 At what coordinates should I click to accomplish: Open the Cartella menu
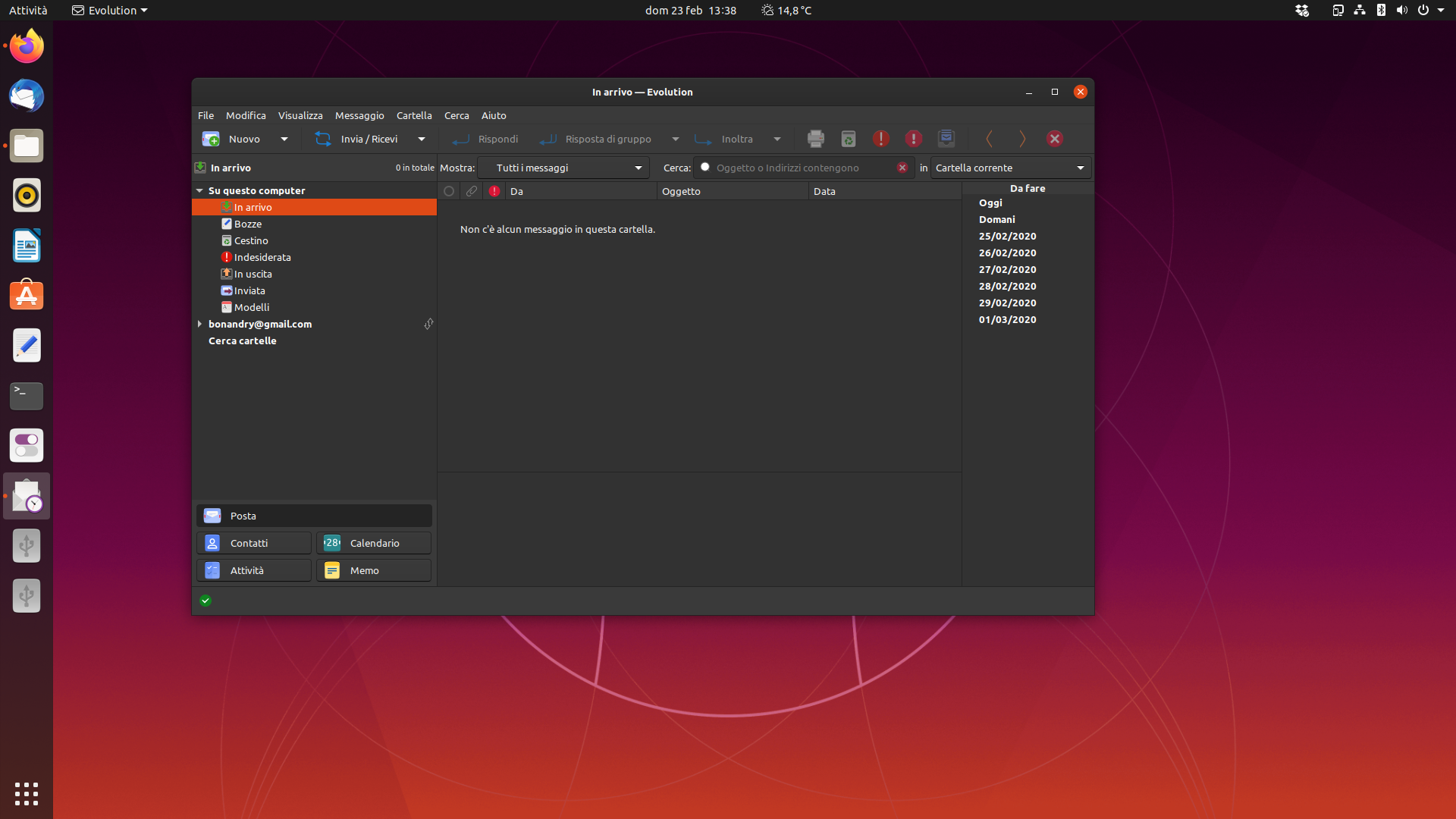pos(414,115)
